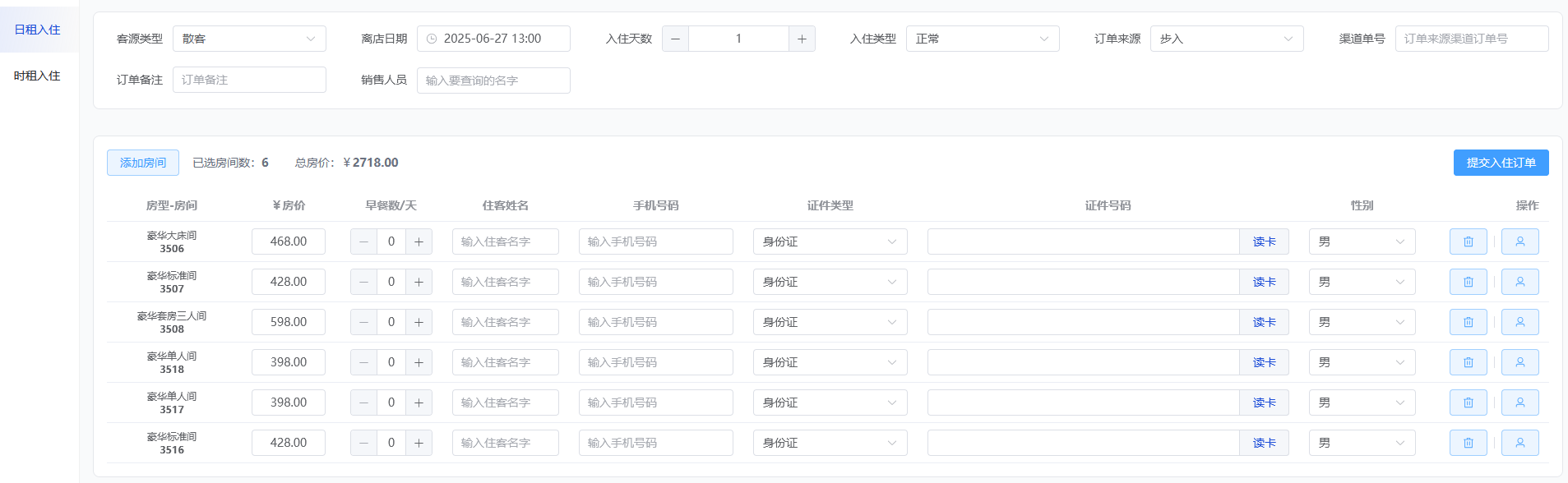Focus phone number field for room 3518

click(x=656, y=362)
